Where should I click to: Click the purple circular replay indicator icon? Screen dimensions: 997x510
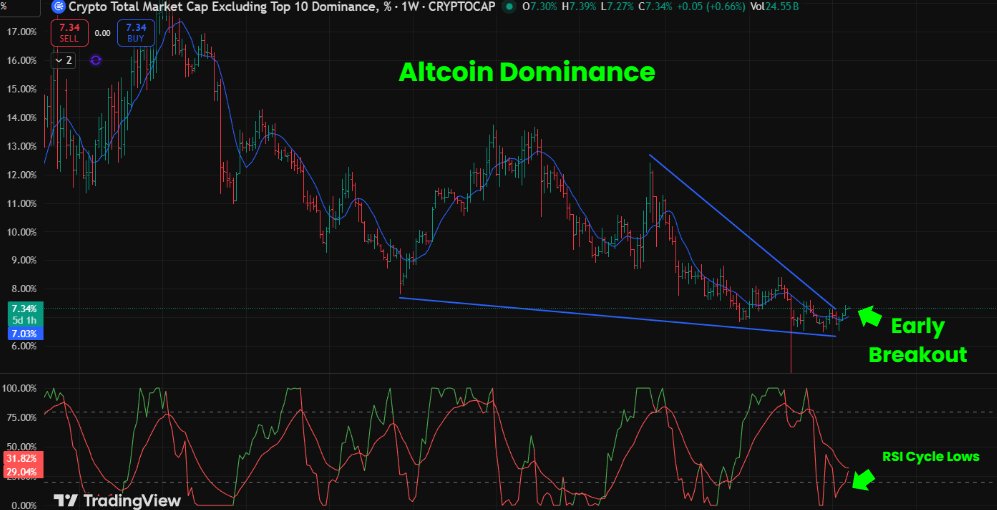[x=95, y=60]
